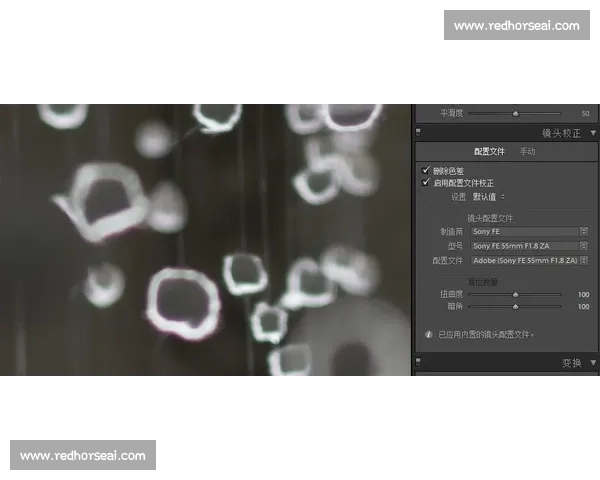This screenshot has width=600, height=480.
Task: Click the bottom-left www.redhorseai.com link
Action: (83, 456)
